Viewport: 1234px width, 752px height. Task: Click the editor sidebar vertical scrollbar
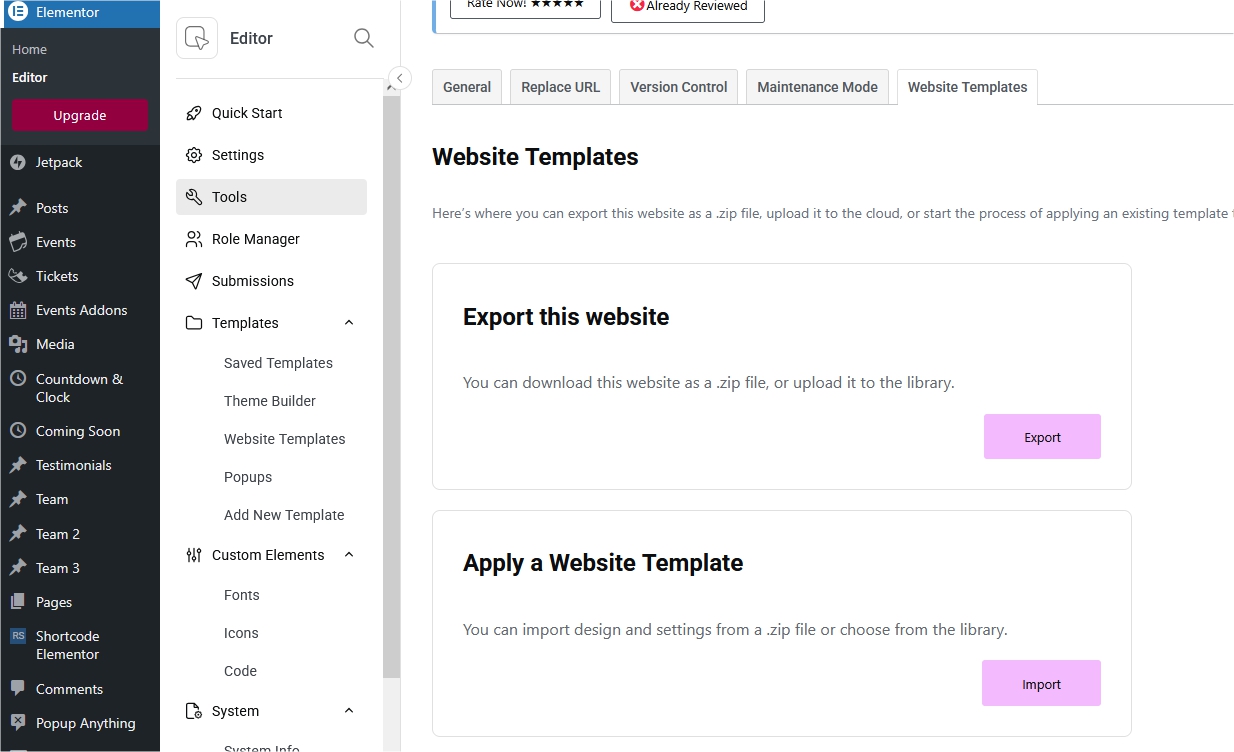(x=391, y=380)
